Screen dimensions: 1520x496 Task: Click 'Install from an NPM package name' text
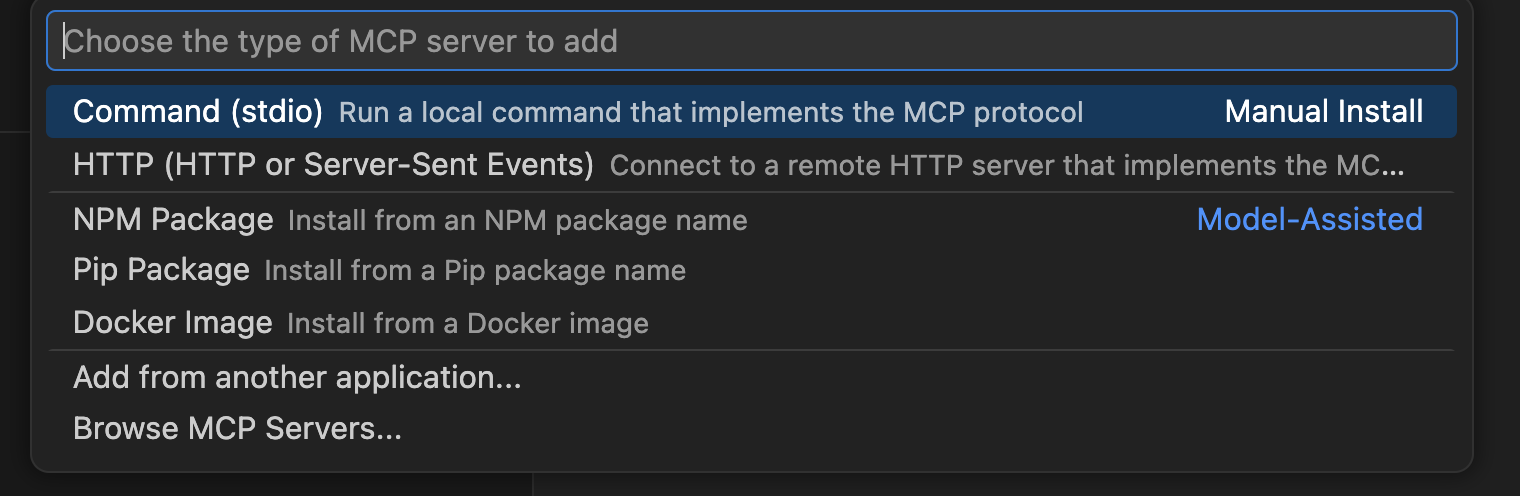[517, 220]
